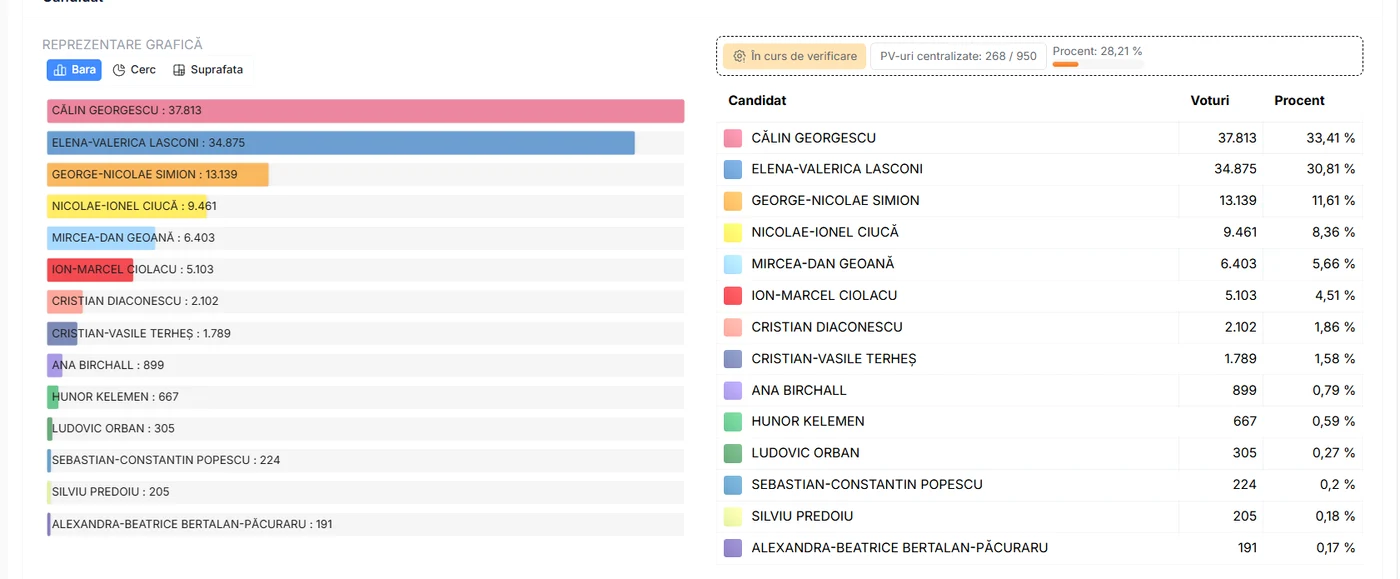This screenshot has width=1400, height=579.
Task: Switch to the Bara chart view
Action: pos(74,70)
